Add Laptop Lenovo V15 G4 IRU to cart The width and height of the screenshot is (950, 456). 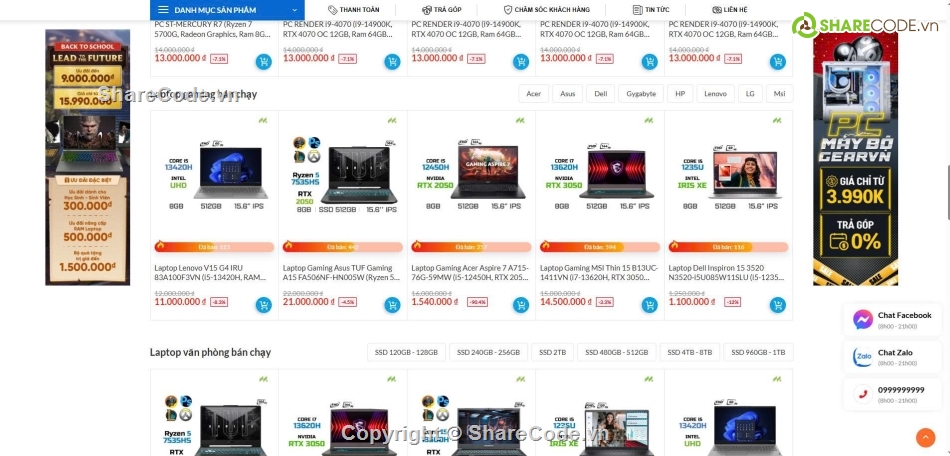[264, 305]
